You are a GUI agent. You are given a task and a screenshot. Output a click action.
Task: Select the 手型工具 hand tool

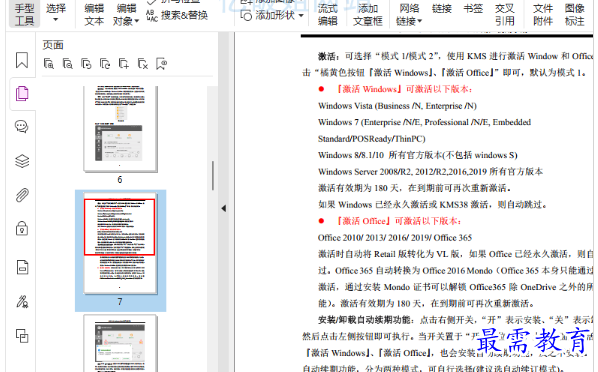coord(24,14)
